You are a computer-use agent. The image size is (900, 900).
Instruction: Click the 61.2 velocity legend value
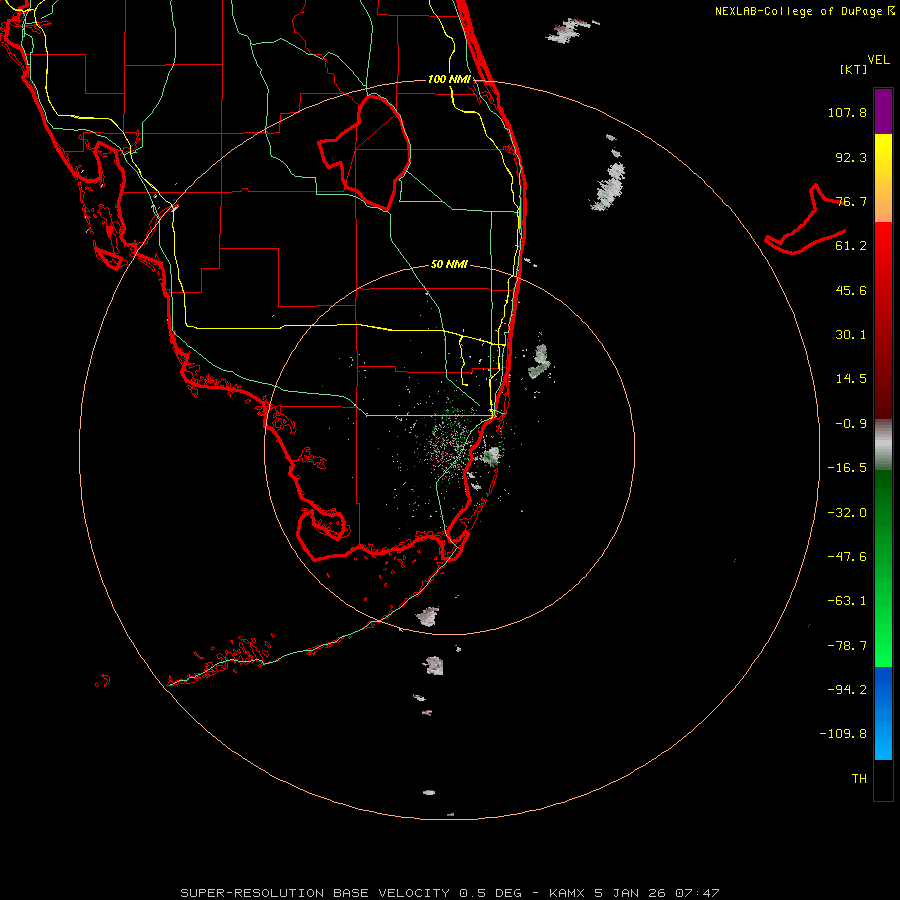click(851, 246)
